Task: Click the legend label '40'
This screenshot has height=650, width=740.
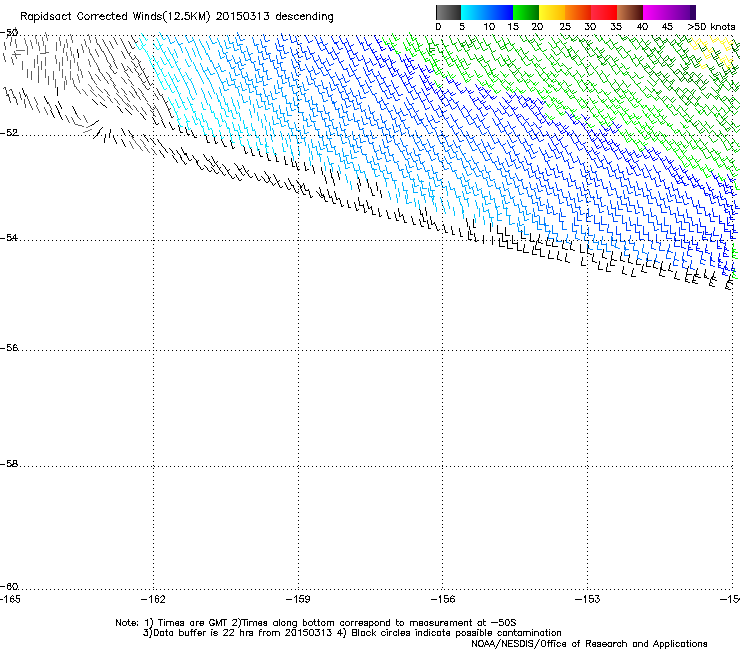Action: [x=643, y=27]
